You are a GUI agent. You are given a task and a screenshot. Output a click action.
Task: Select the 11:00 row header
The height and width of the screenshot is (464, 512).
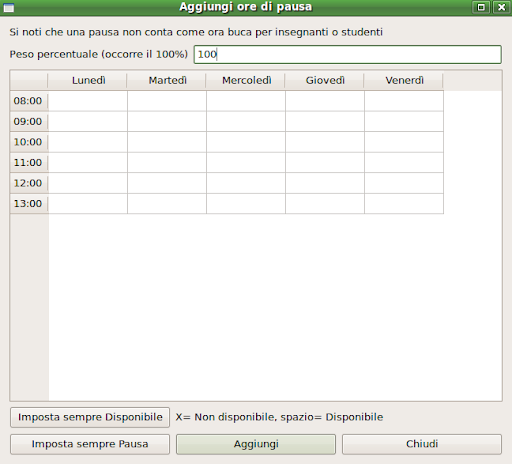pos(29,163)
